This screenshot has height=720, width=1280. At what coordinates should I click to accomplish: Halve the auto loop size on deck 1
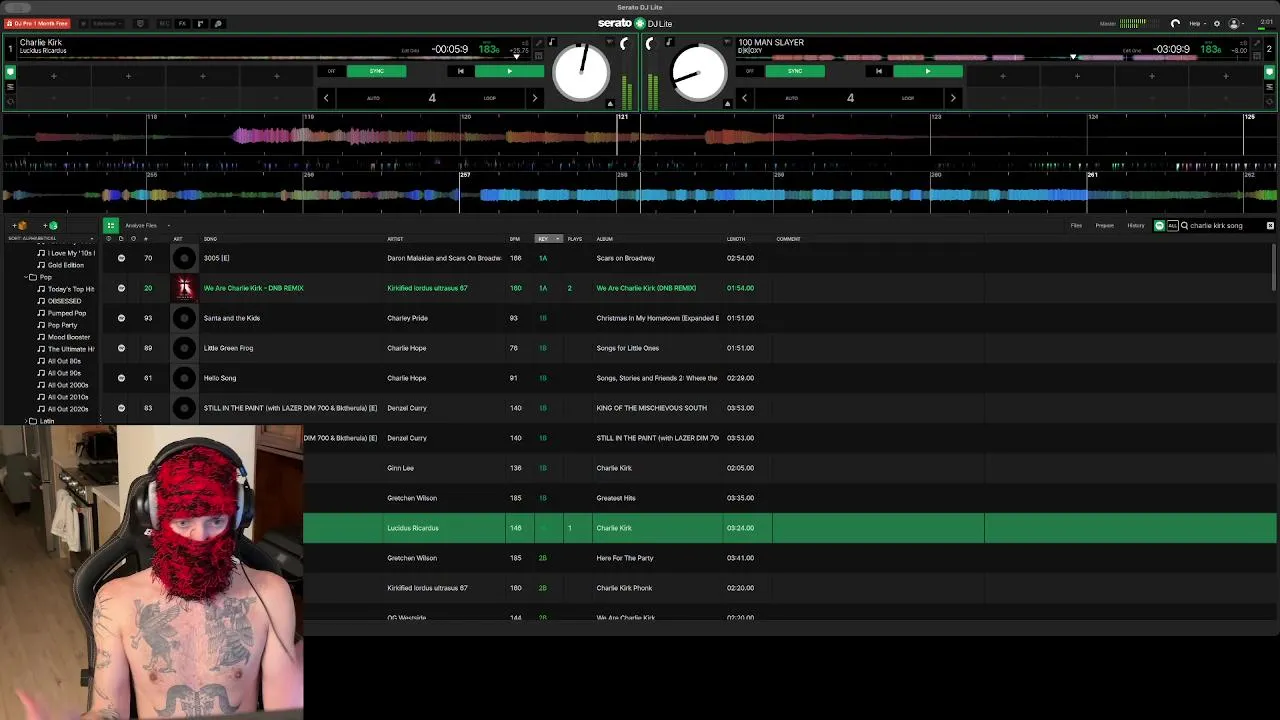click(326, 98)
